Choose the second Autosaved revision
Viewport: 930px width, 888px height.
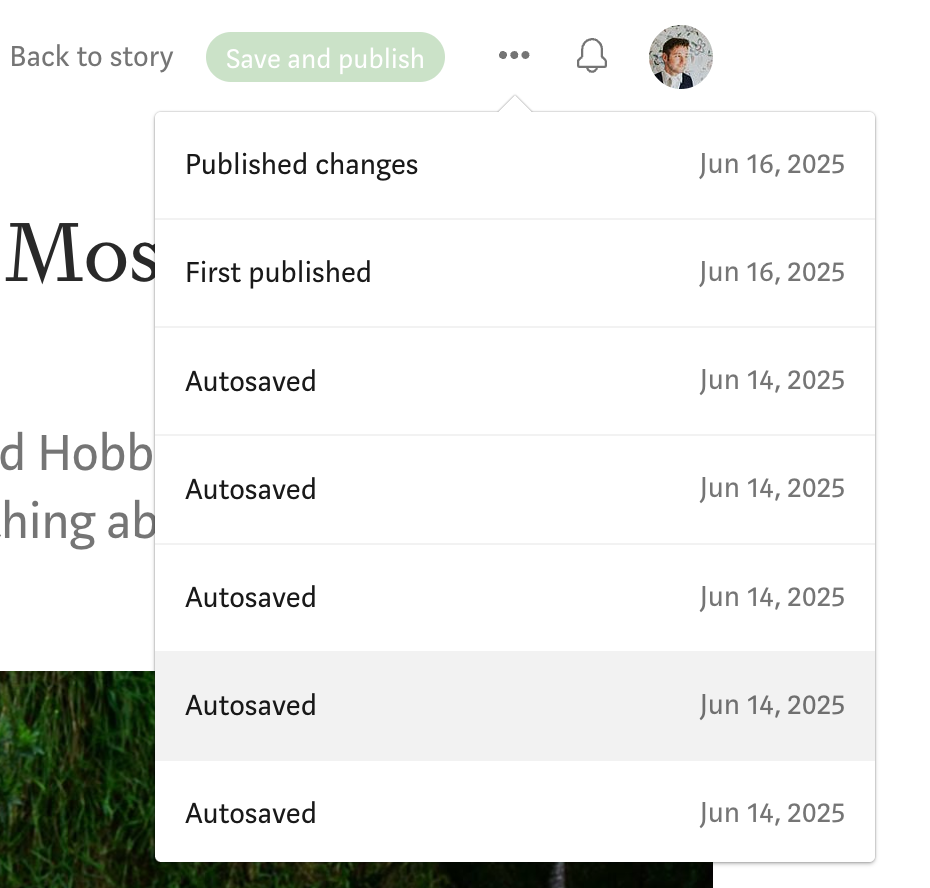515,489
